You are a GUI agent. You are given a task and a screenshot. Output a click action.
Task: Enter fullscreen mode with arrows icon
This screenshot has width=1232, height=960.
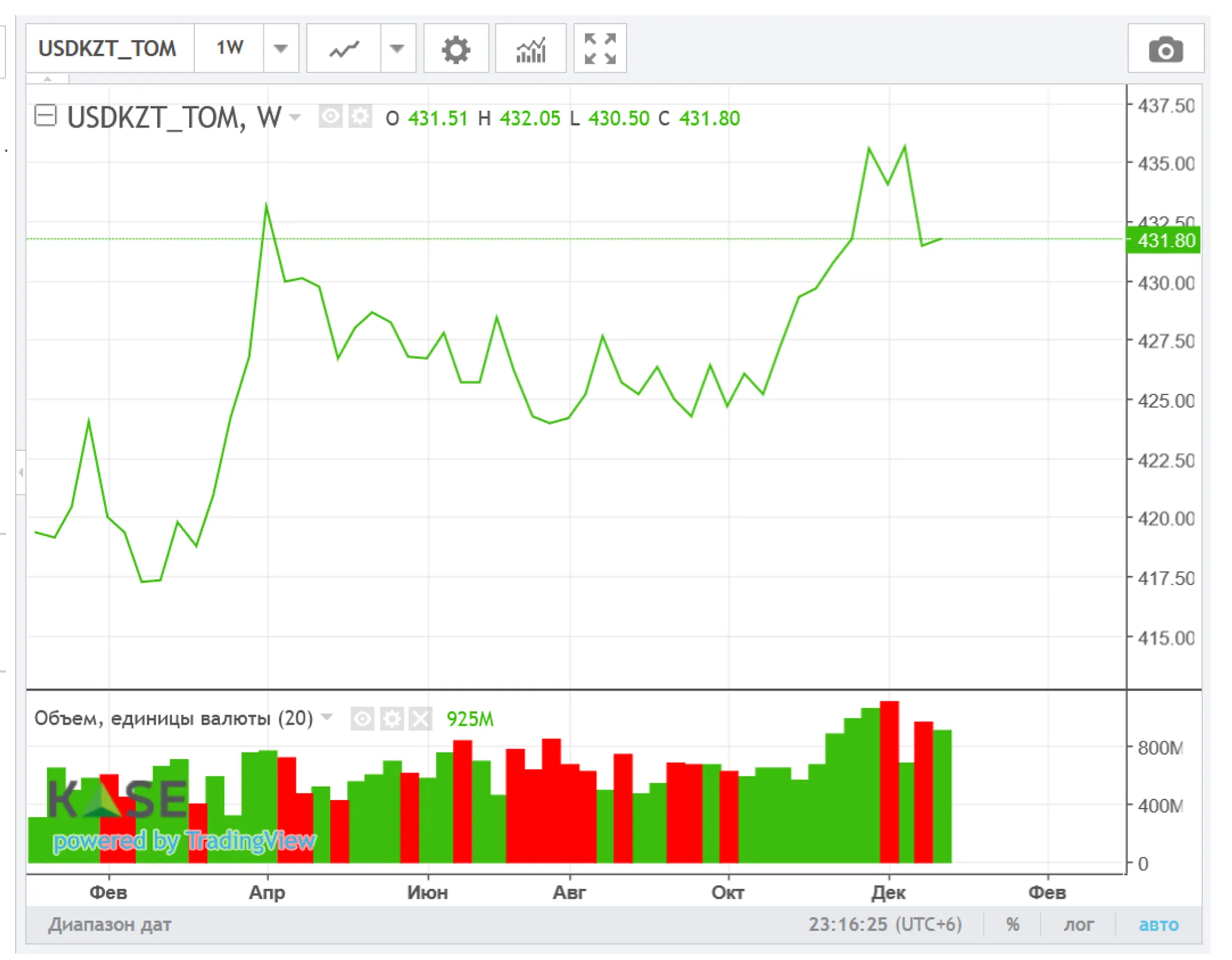coord(599,48)
